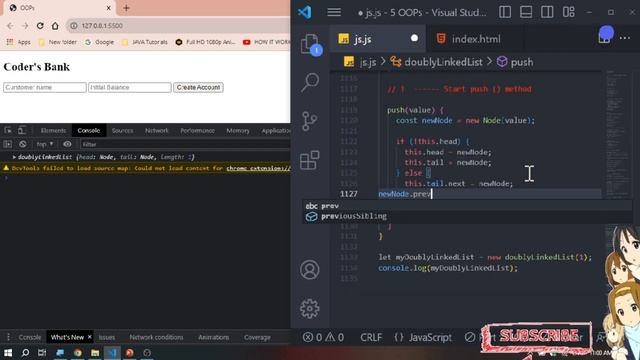Switch to the drawer Issues tab
This screenshot has height=360, width=640.
point(107,338)
